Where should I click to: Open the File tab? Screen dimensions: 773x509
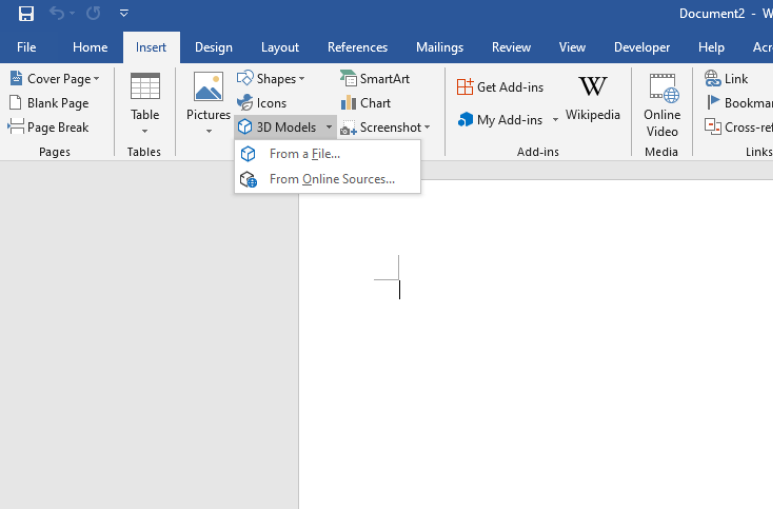coord(26,47)
